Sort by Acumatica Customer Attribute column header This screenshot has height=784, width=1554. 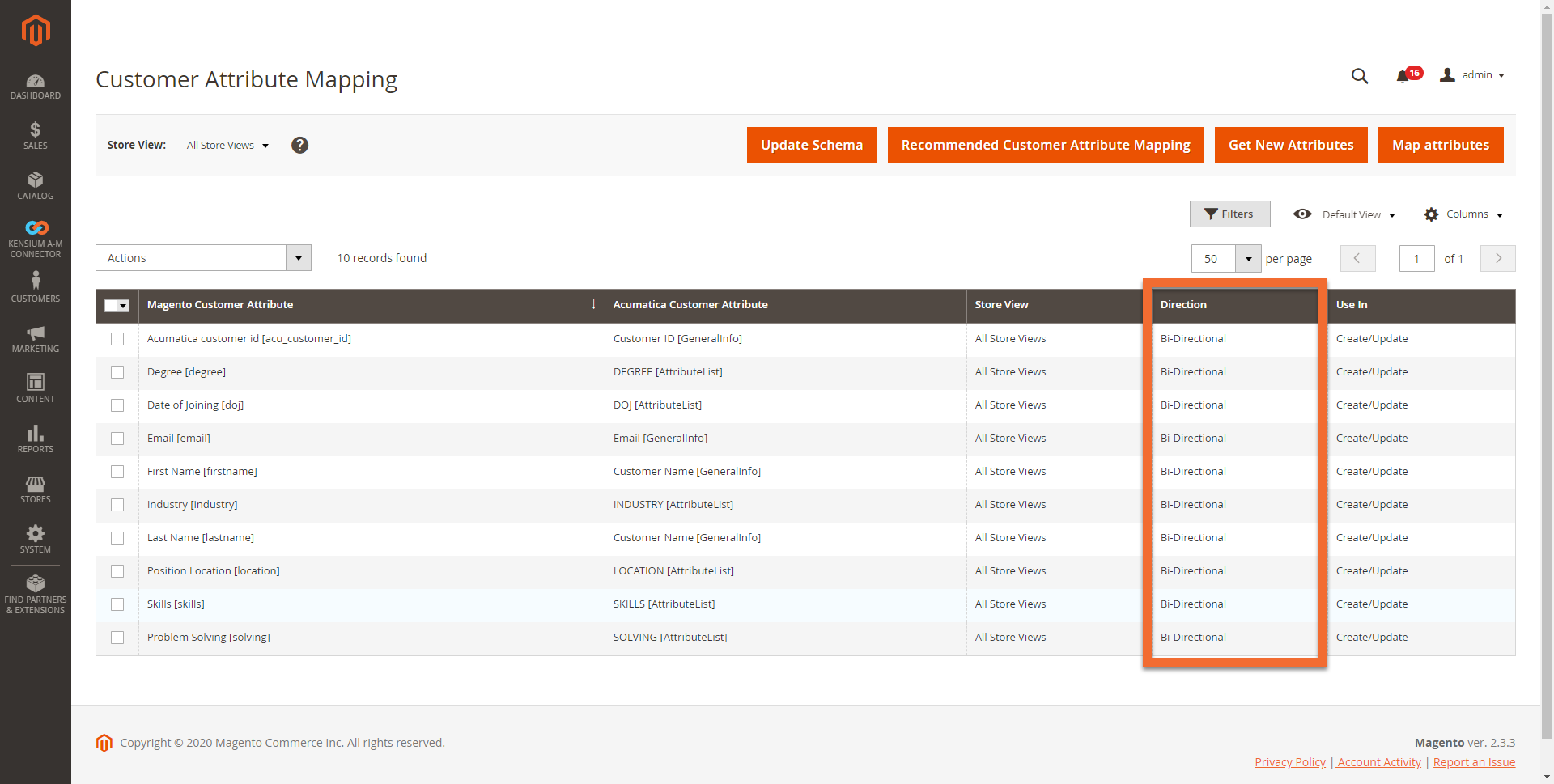tap(785, 305)
